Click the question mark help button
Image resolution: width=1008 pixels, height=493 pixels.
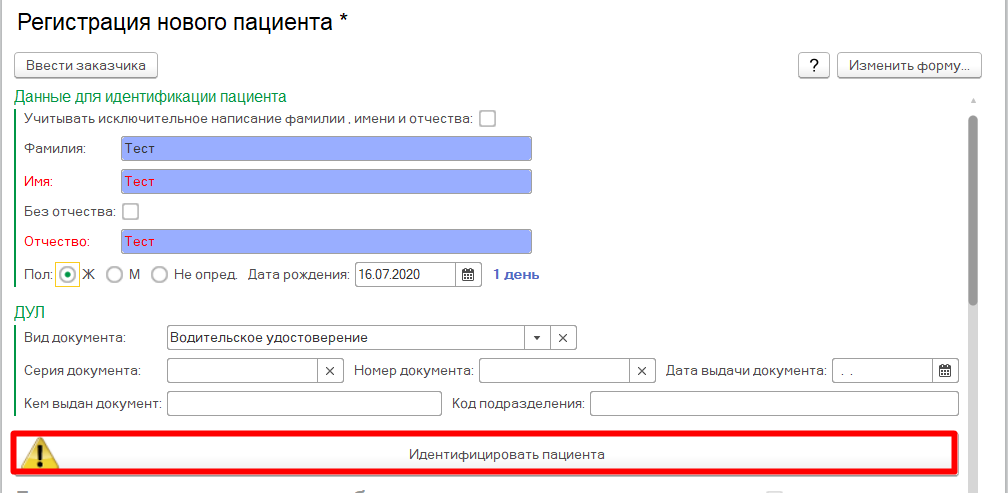[813, 66]
